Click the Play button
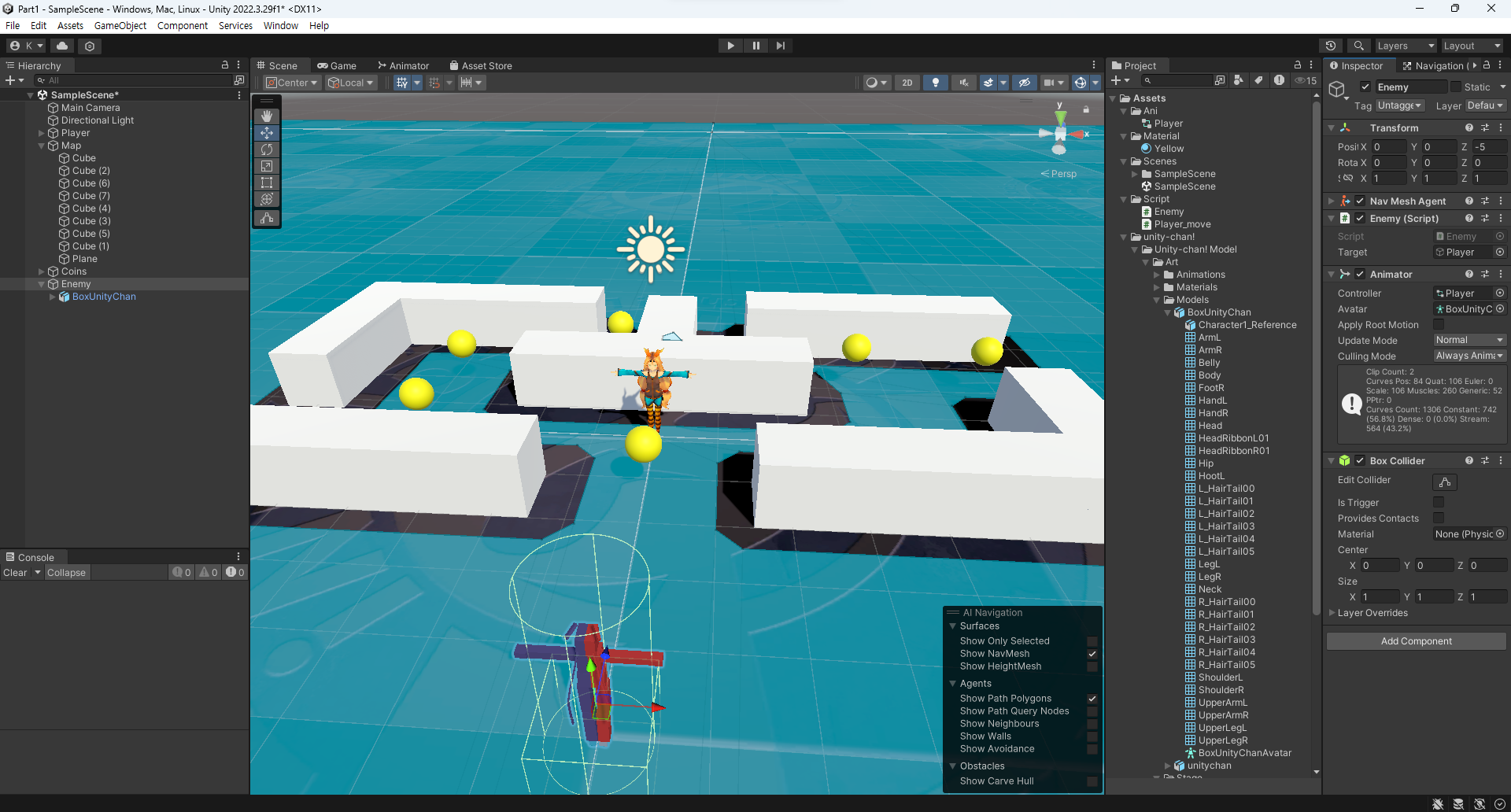The image size is (1511, 812). click(730, 46)
